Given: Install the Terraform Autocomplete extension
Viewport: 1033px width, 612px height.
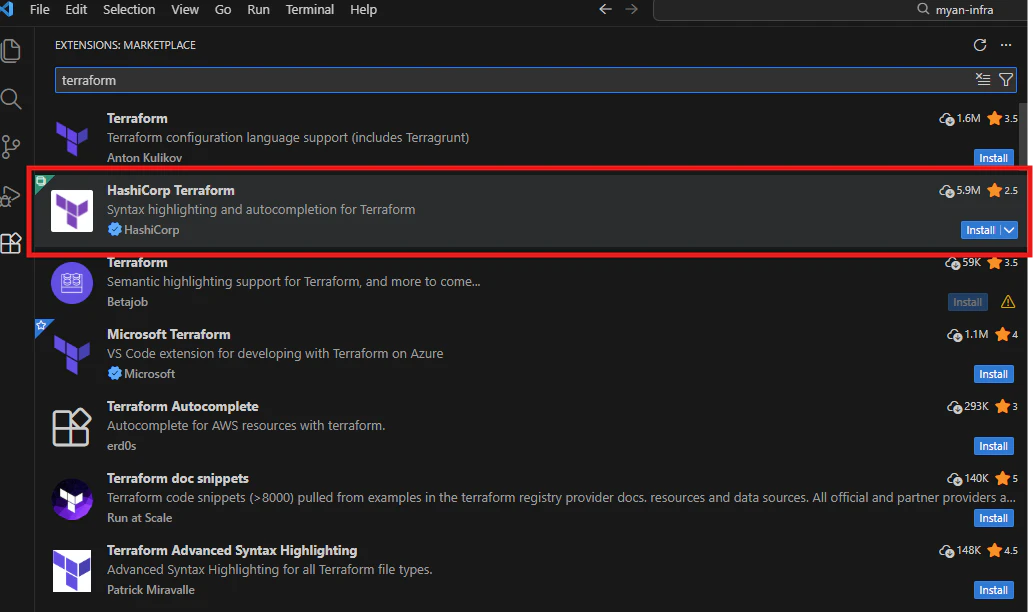Looking at the screenshot, I should coord(993,446).
